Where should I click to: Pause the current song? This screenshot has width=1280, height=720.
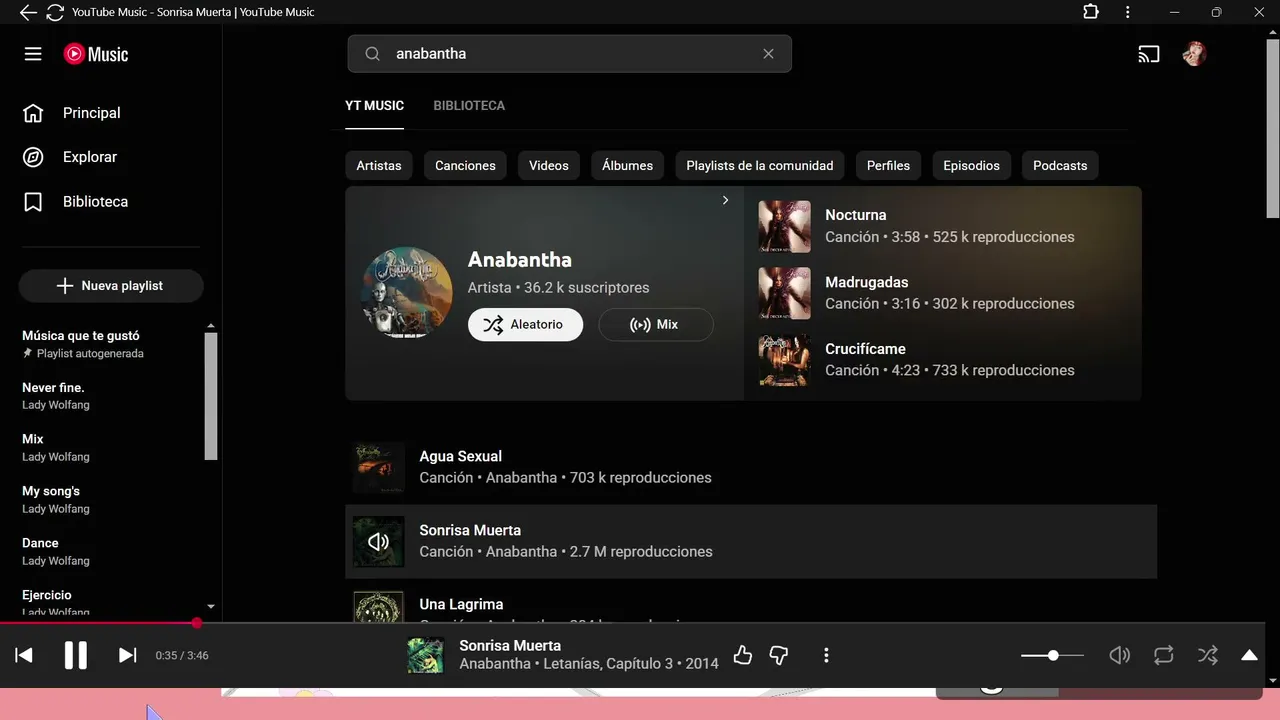click(76, 655)
